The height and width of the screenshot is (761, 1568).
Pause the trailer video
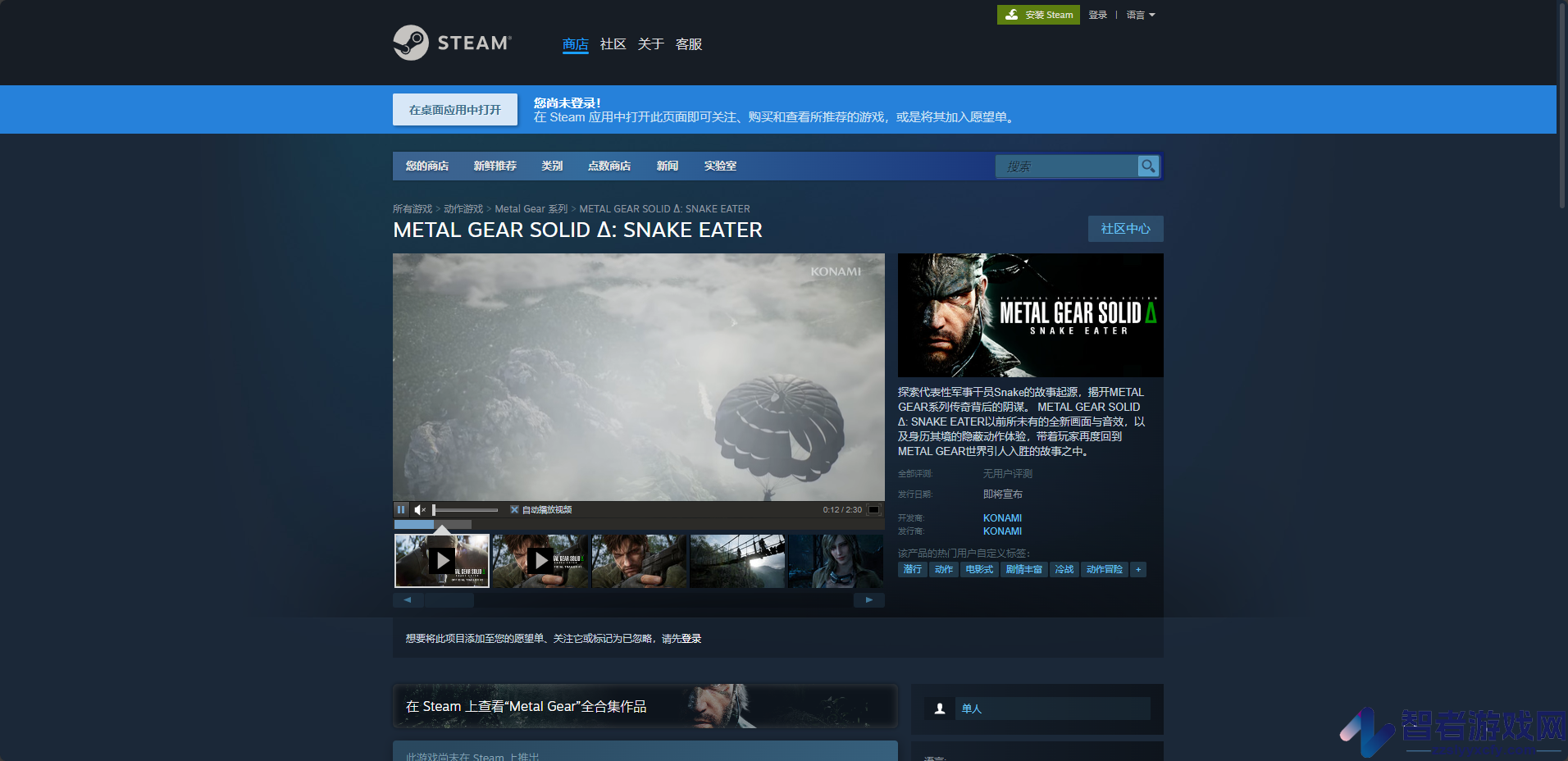tap(401, 509)
